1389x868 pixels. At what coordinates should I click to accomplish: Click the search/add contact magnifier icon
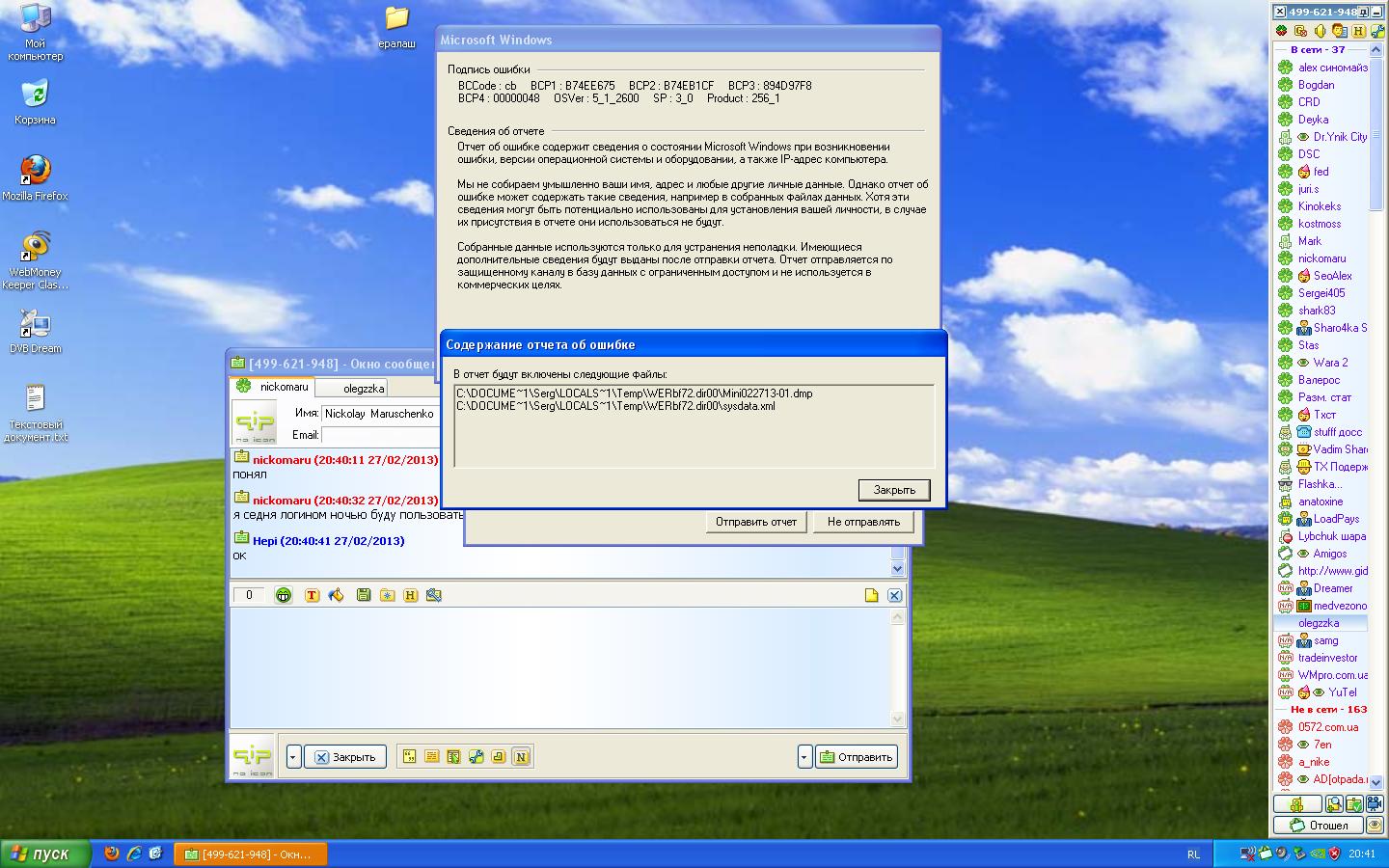point(1334,803)
